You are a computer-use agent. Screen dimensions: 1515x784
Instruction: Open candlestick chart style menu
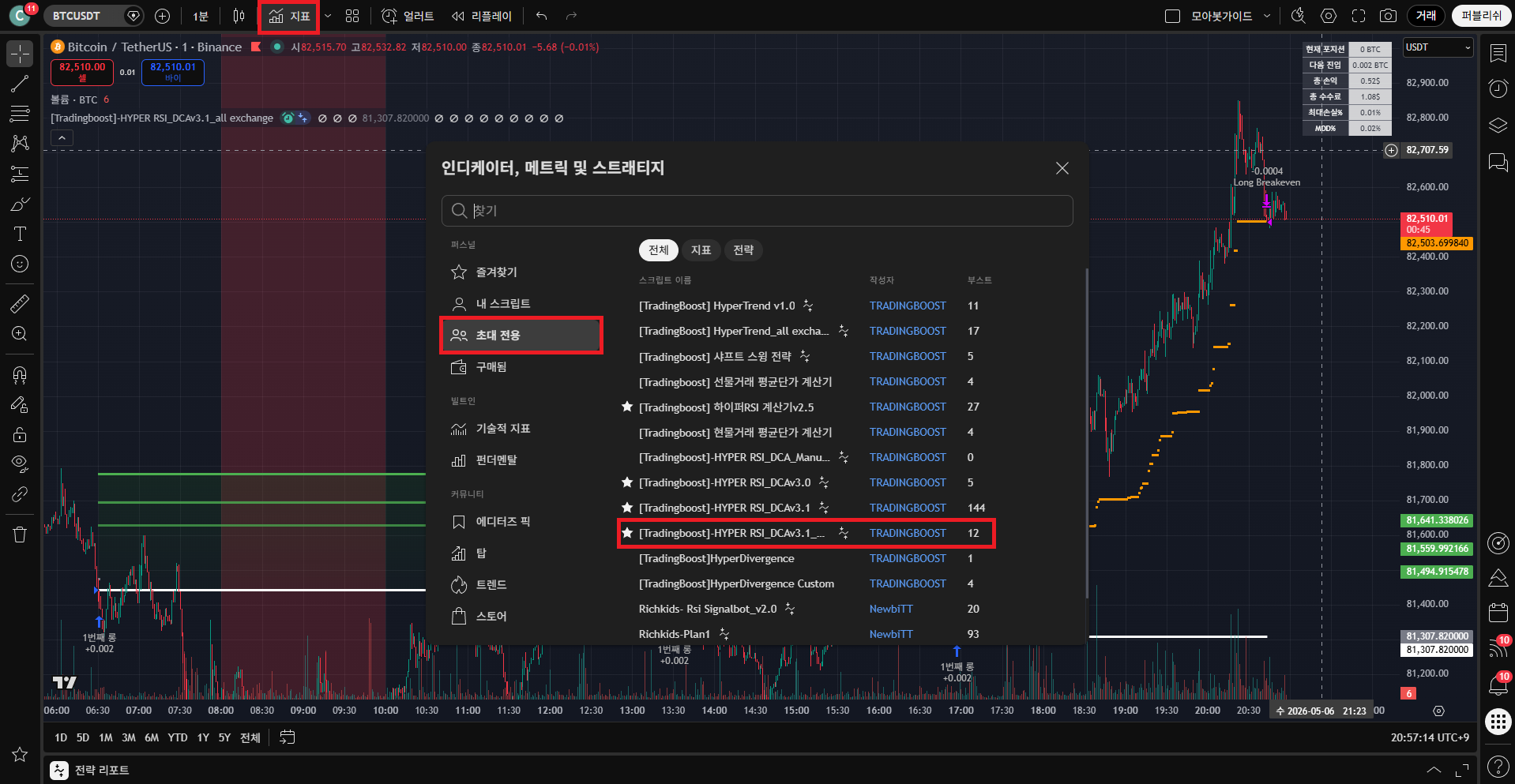pos(239,16)
